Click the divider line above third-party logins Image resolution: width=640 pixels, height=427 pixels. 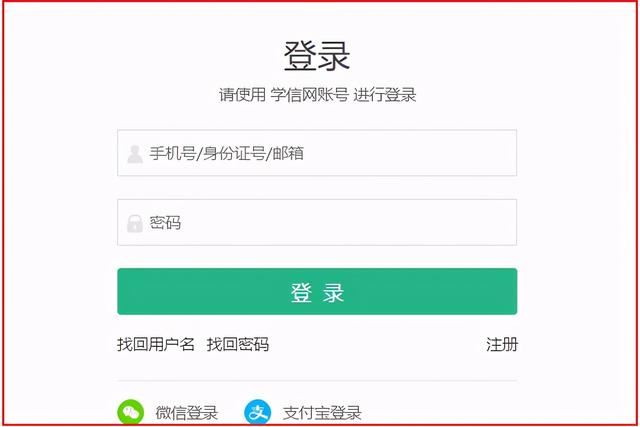point(317,380)
